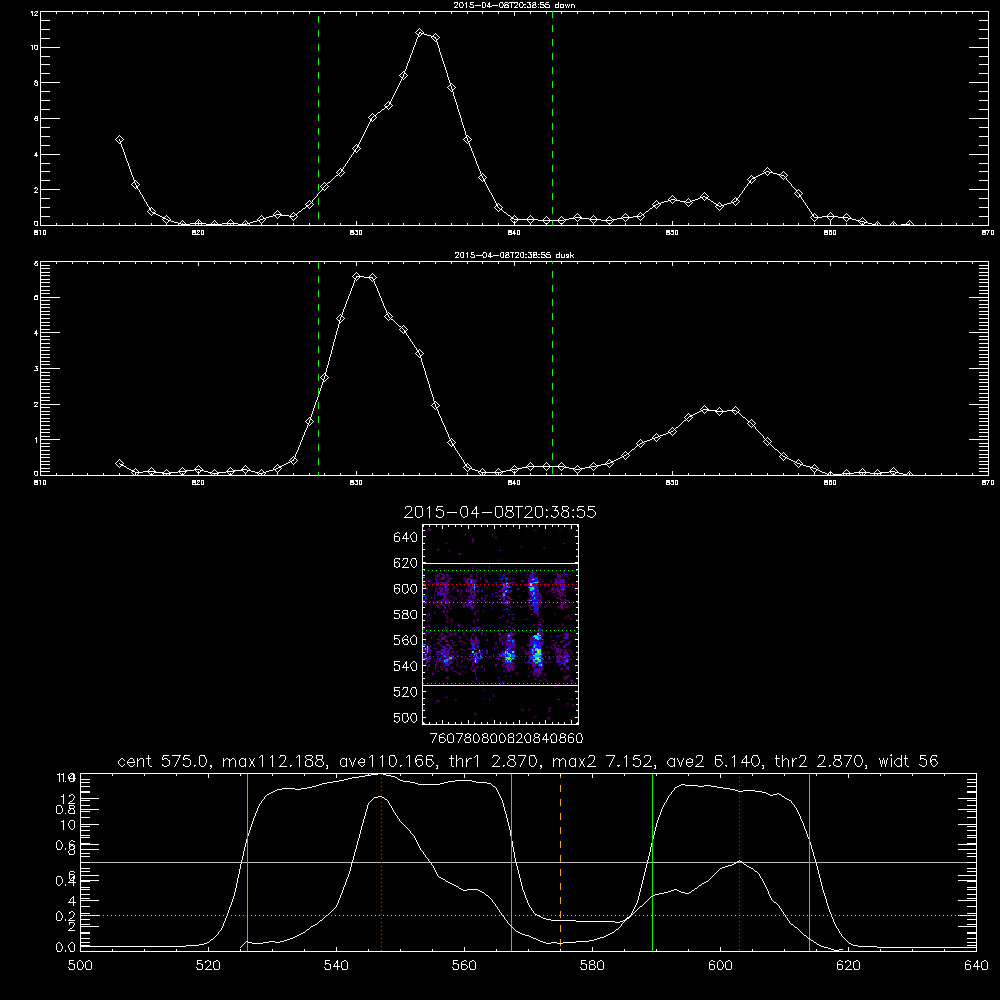
Task: Click the dawn plot y-axis label '12'
Action: click(x=35, y=13)
